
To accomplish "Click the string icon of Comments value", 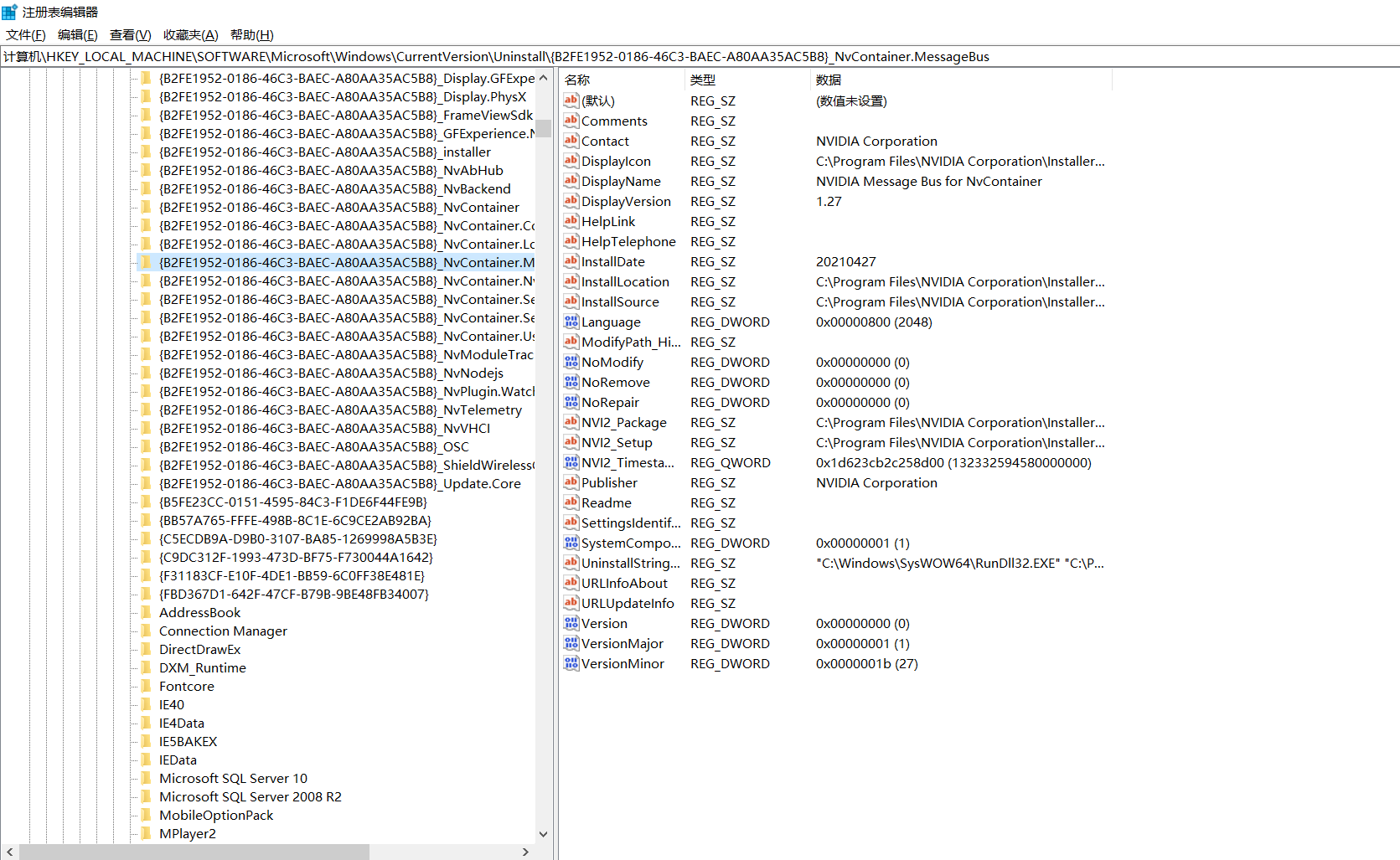I will pyautogui.click(x=571, y=121).
